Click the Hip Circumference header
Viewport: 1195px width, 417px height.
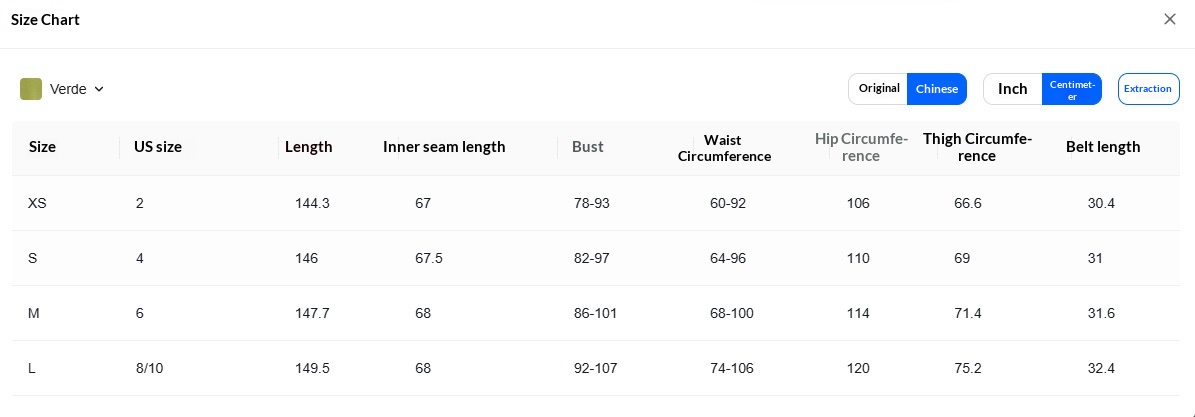point(861,147)
